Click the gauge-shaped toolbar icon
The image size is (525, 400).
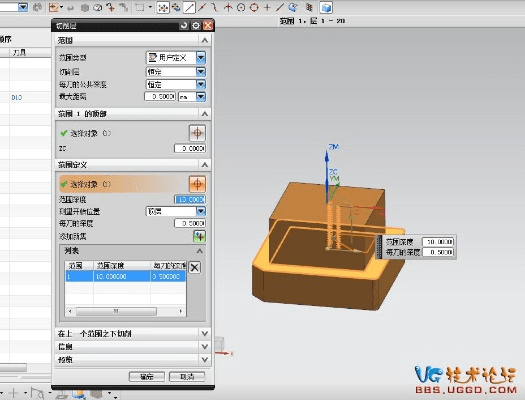[98, 8]
